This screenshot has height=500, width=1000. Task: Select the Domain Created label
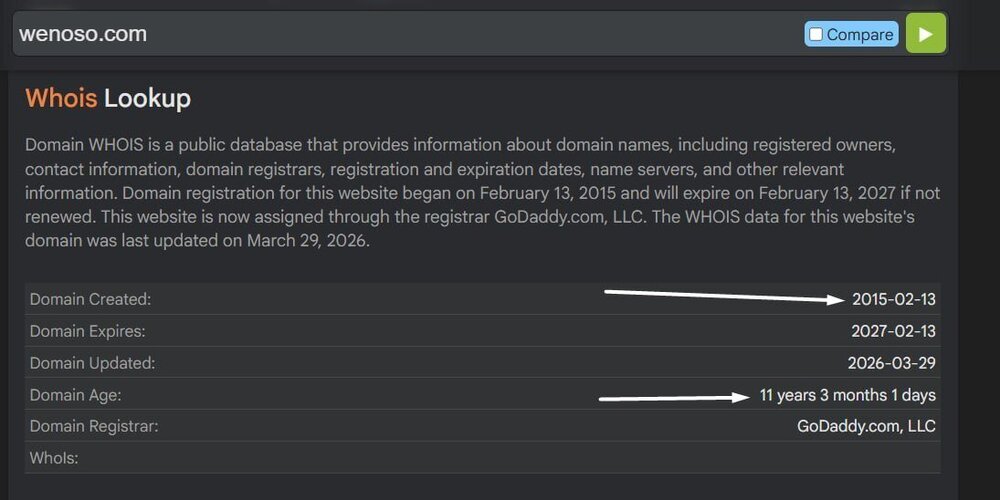point(91,299)
